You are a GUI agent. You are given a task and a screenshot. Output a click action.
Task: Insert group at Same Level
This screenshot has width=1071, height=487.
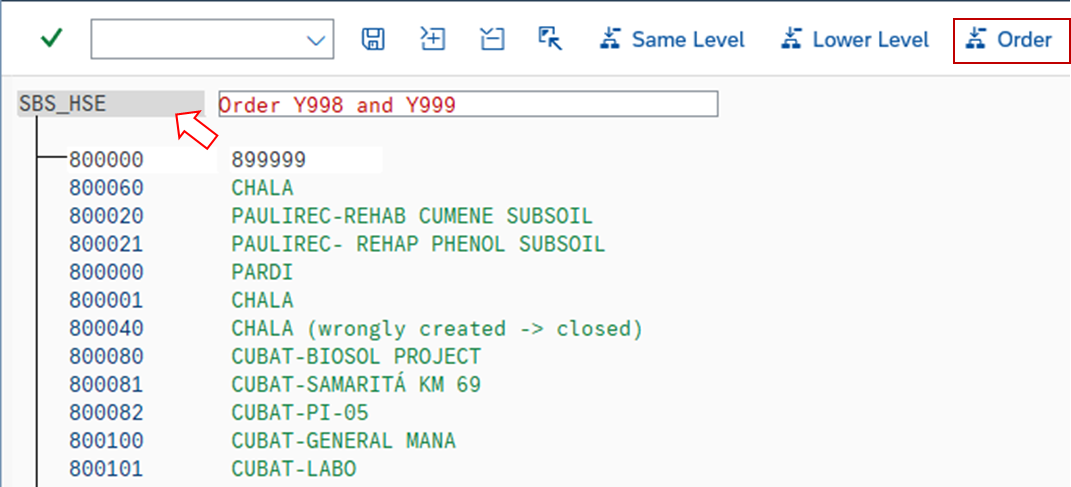coord(672,40)
